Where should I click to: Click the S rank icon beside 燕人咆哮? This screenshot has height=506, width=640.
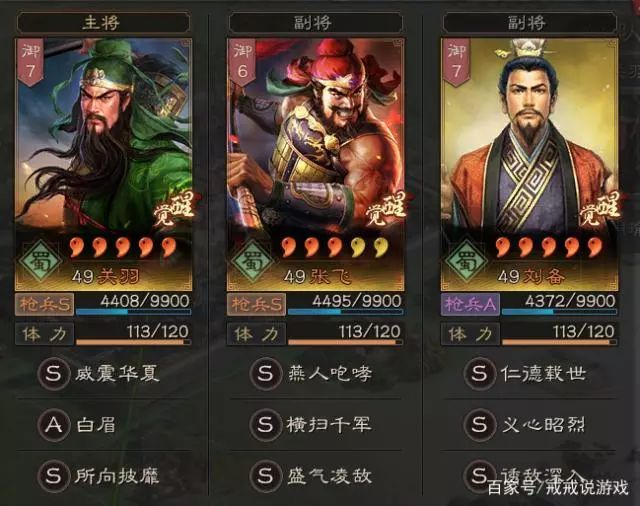point(265,373)
